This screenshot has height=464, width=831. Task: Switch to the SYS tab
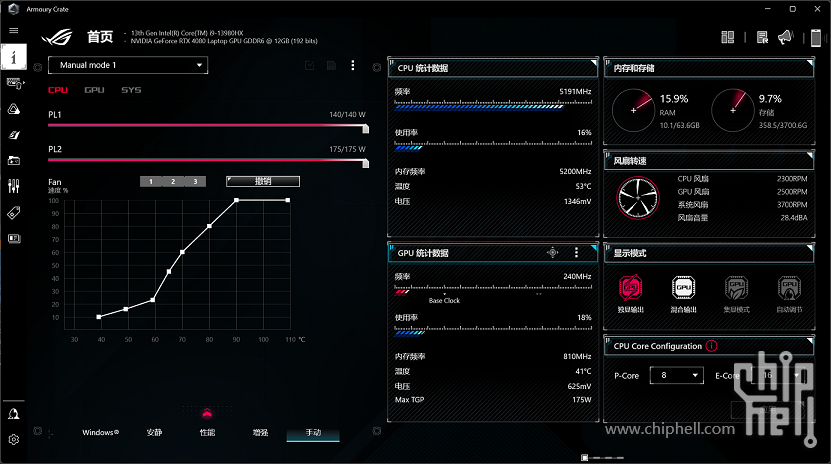pyautogui.click(x=131, y=90)
